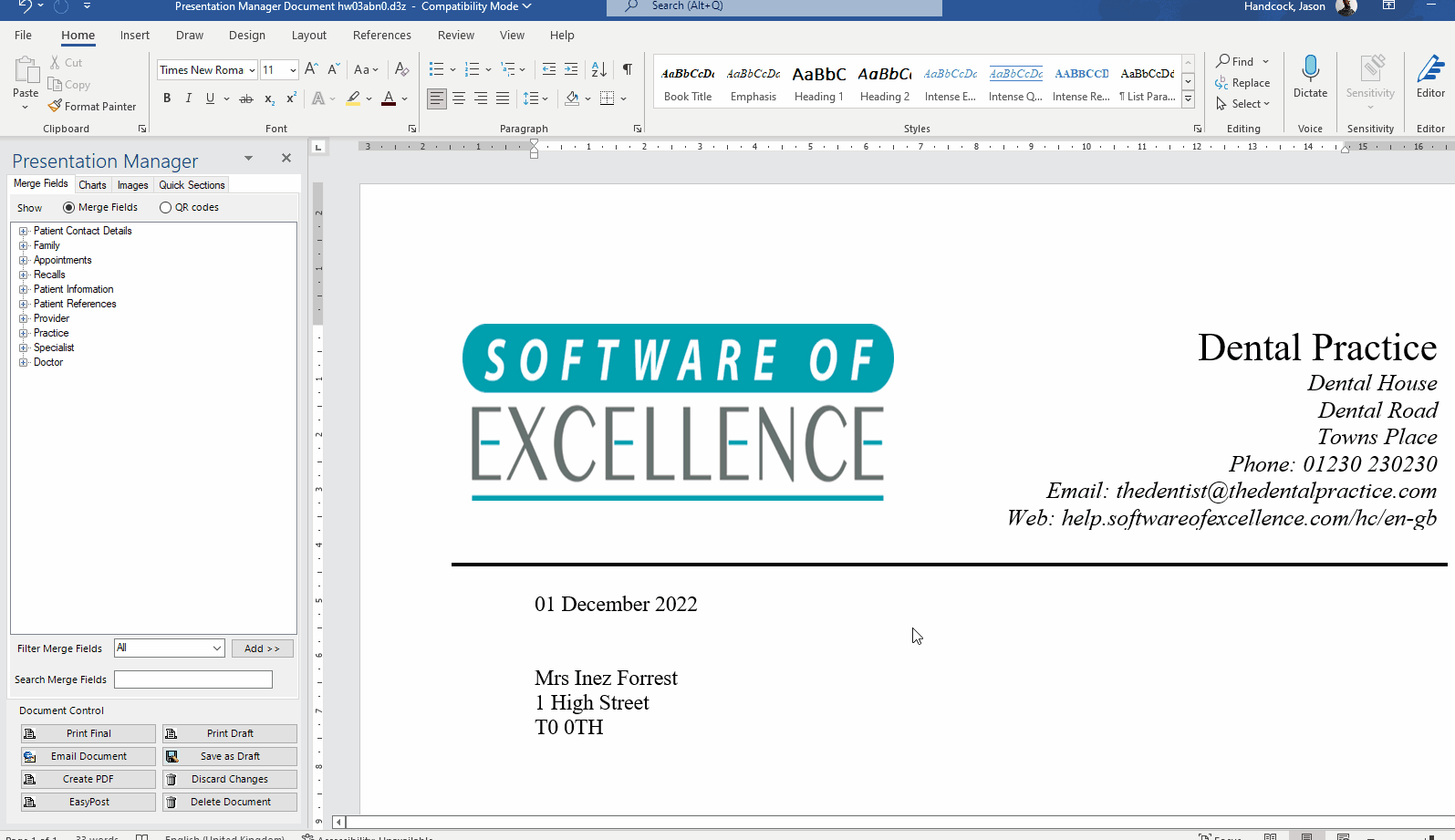Open the font name dropdown

252,70
